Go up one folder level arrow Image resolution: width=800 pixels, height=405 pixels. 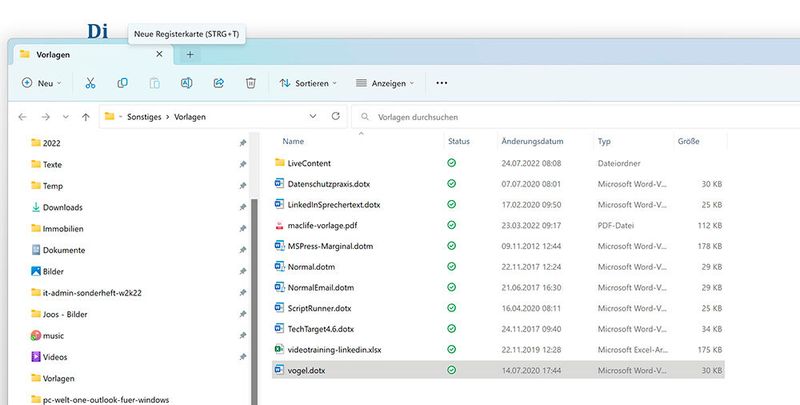click(x=86, y=117)
